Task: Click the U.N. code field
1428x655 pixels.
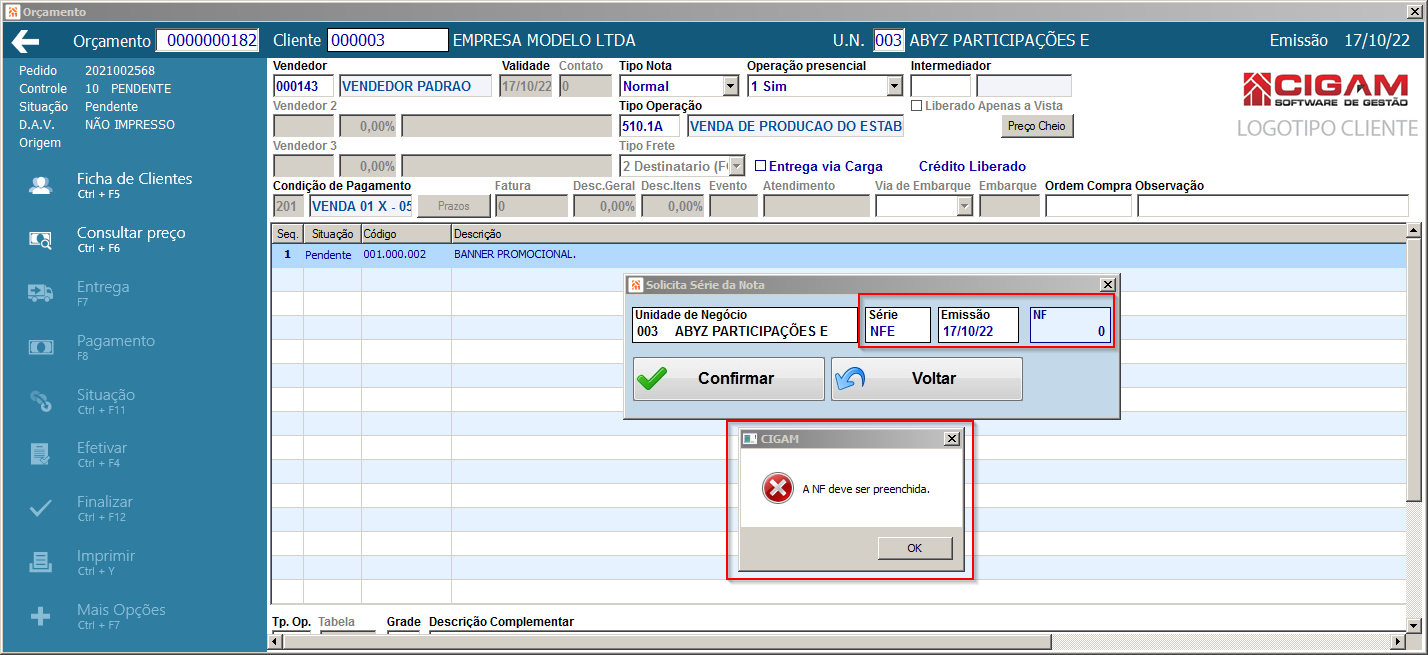Action: [x=888, y=41]
